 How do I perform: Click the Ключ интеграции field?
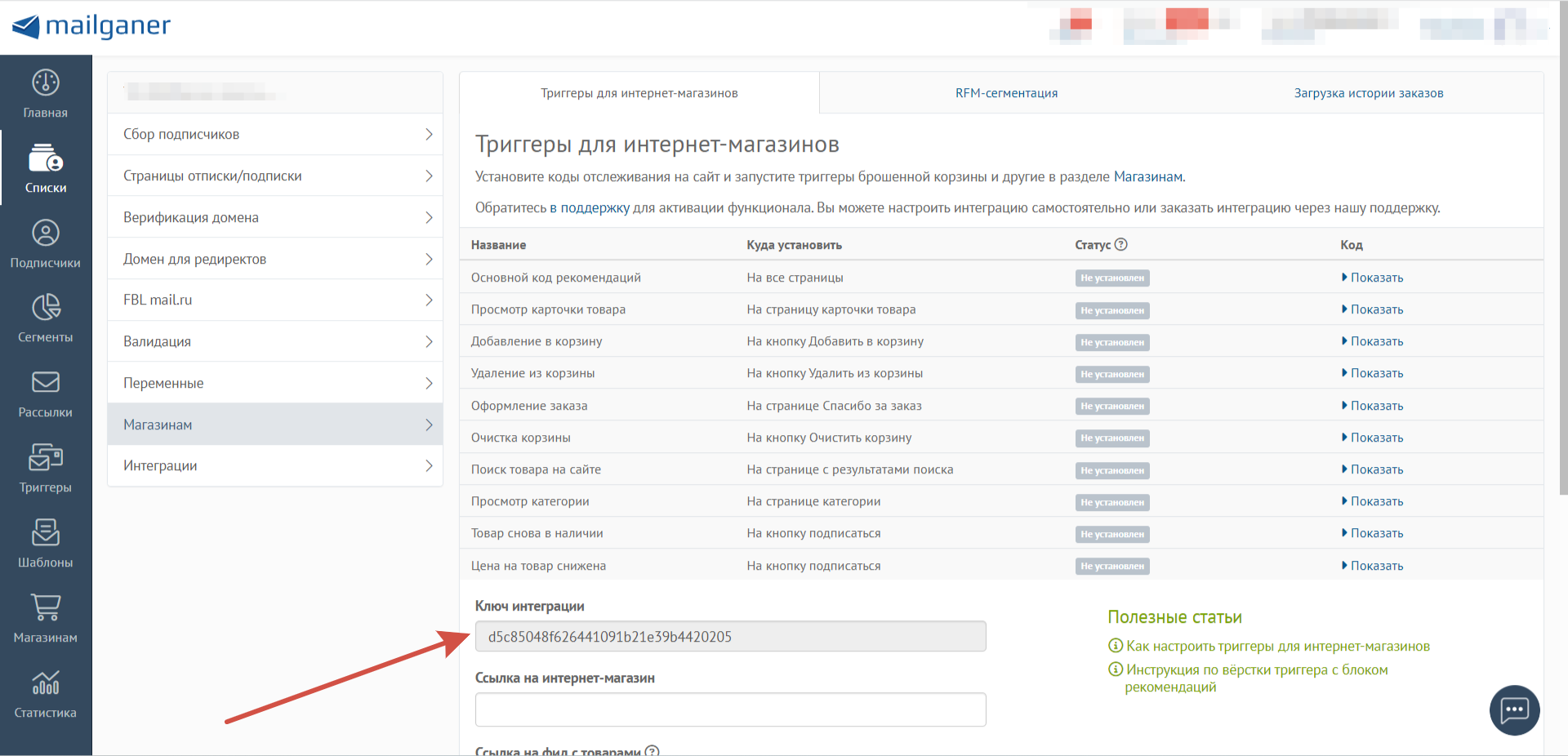[x=731, y=637]
